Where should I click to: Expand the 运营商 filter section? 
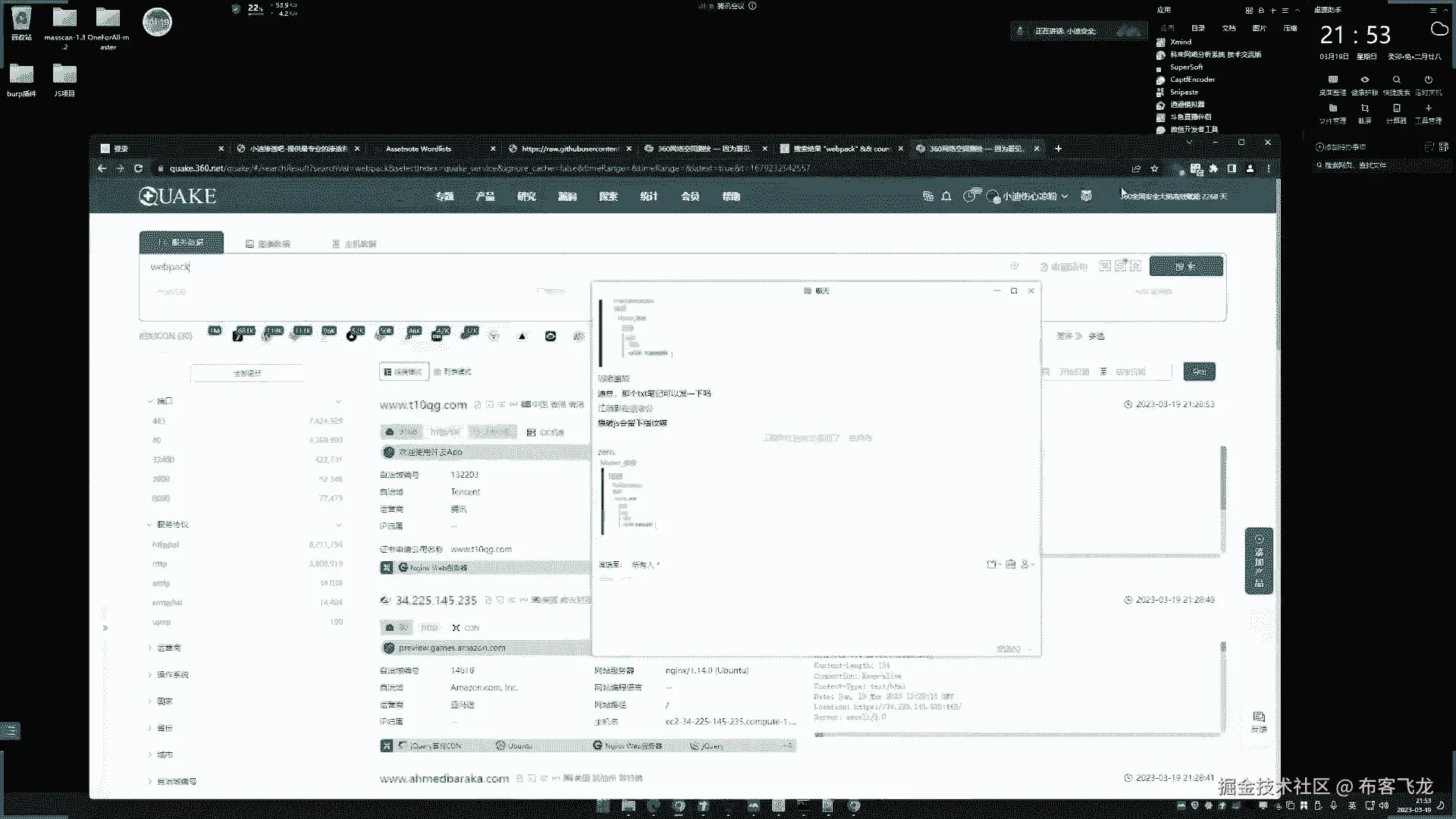click(x=168, y=648)
